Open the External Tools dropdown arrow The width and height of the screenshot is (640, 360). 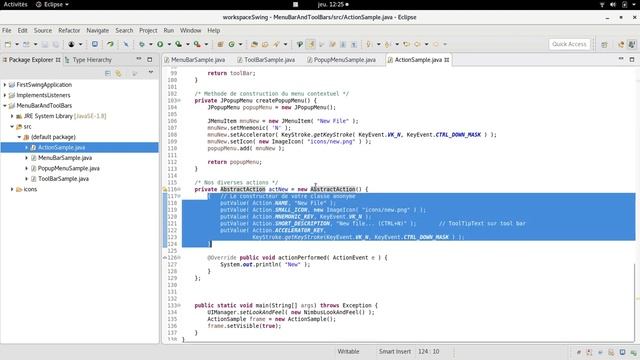click(x=206, y=44)
